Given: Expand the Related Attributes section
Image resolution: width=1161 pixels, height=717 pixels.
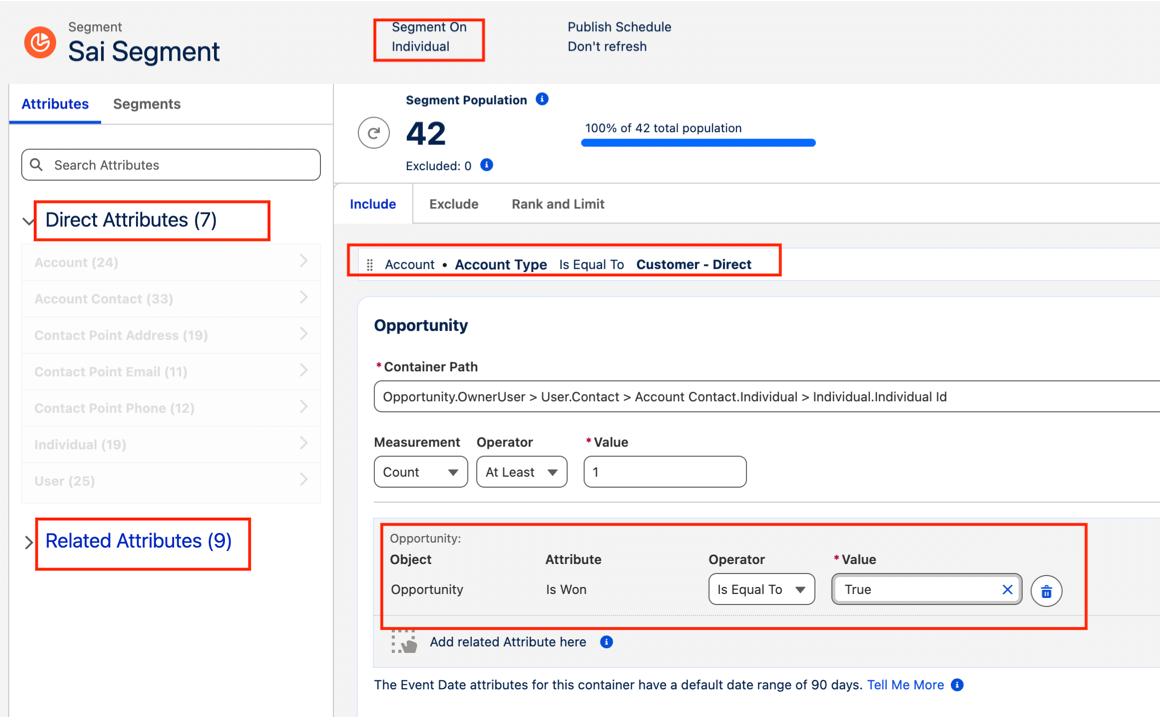Looking at the screenshot, I should pos(29,542).
